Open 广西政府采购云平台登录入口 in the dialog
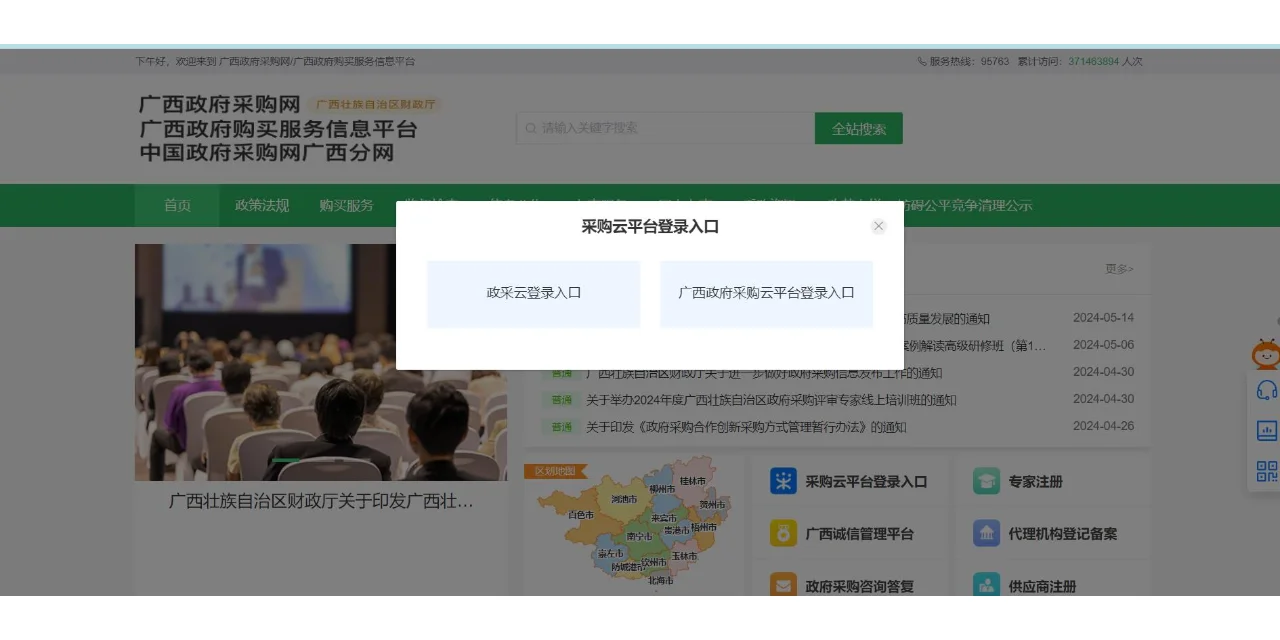Image resolution: width=1280 pixels, height=640 pixels. 766,293
